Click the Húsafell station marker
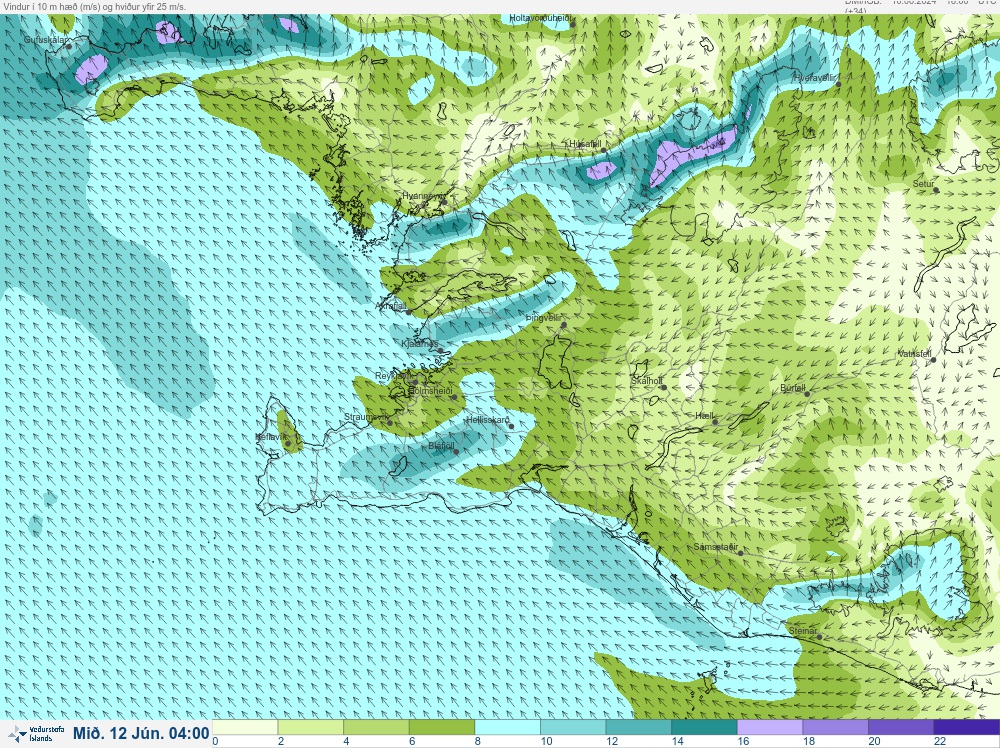Viewport: 1000px width, 748px height. [x=604, y=150]
